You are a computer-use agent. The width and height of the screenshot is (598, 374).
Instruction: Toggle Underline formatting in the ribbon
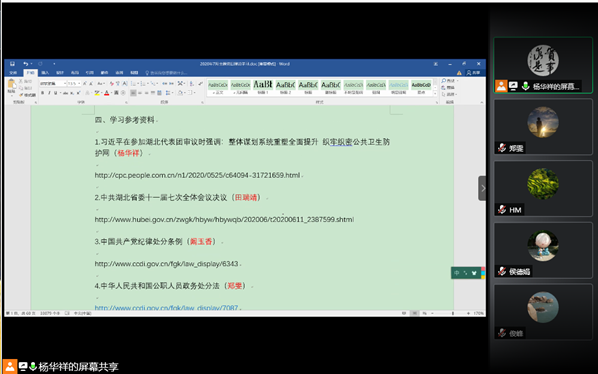click(x=56, y=93)
